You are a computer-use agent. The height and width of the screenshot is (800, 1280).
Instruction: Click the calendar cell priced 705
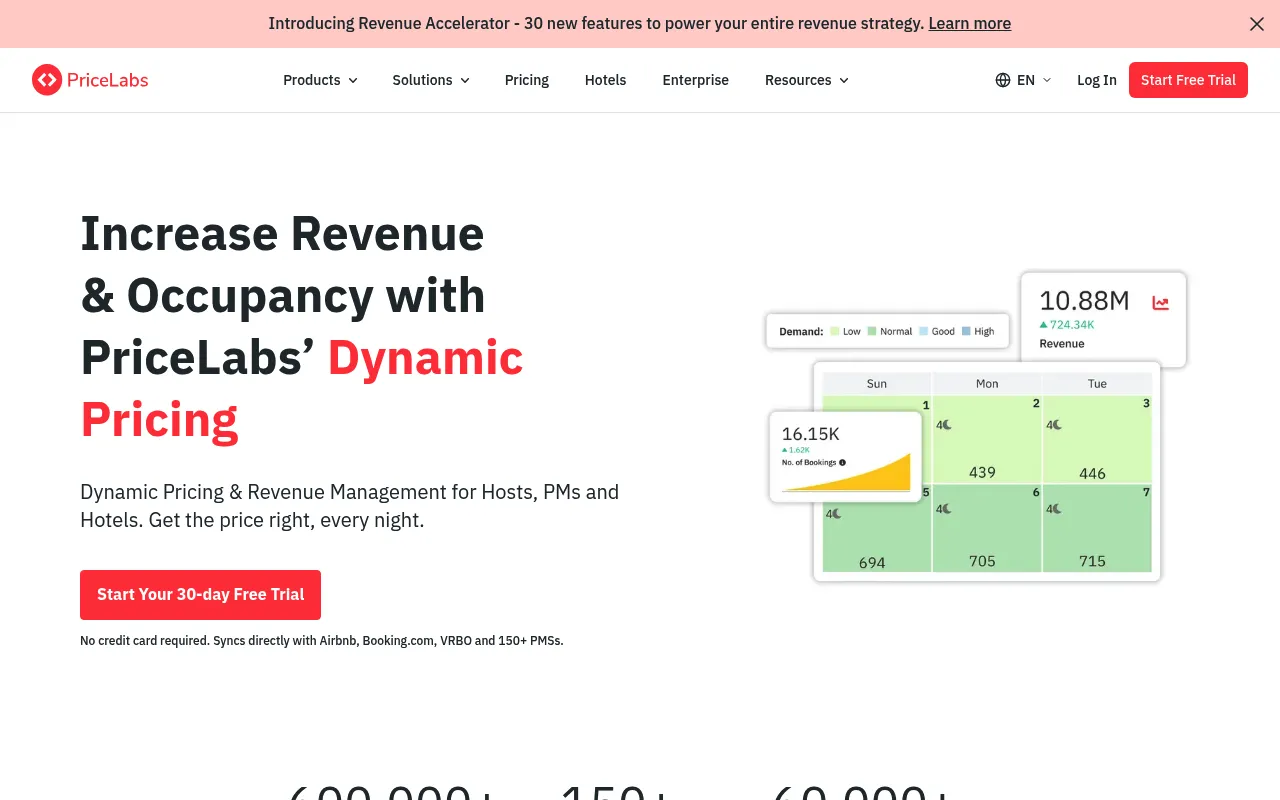click(987, 528)
